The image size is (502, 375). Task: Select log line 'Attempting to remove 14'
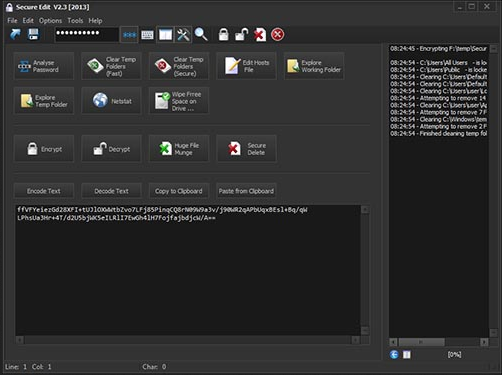tap(438, 98)
